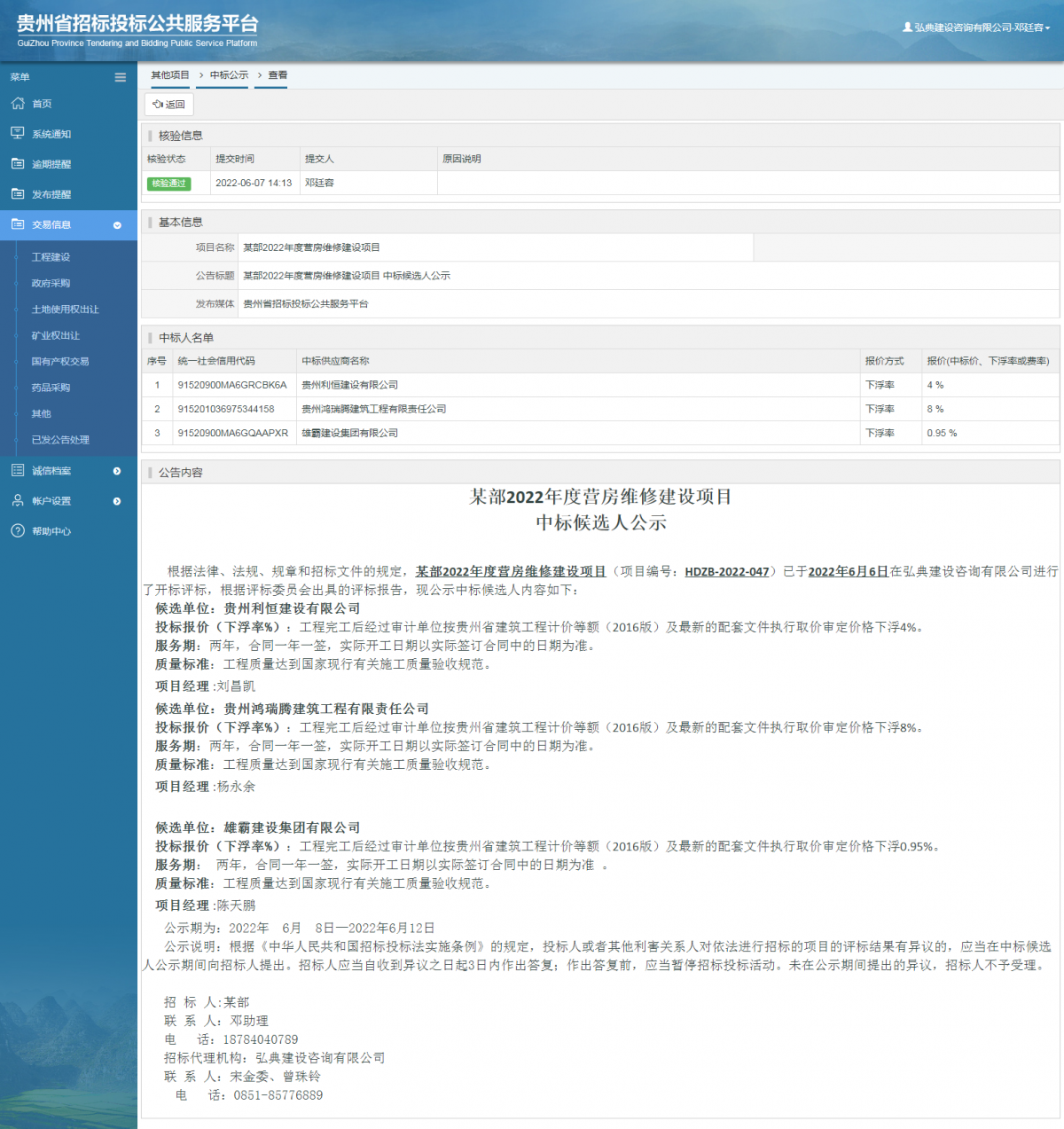Image resolution: width=1064 pixels, height=1129 pixels.
Task: Click project manager 刘昌凯
Action: 236,686
